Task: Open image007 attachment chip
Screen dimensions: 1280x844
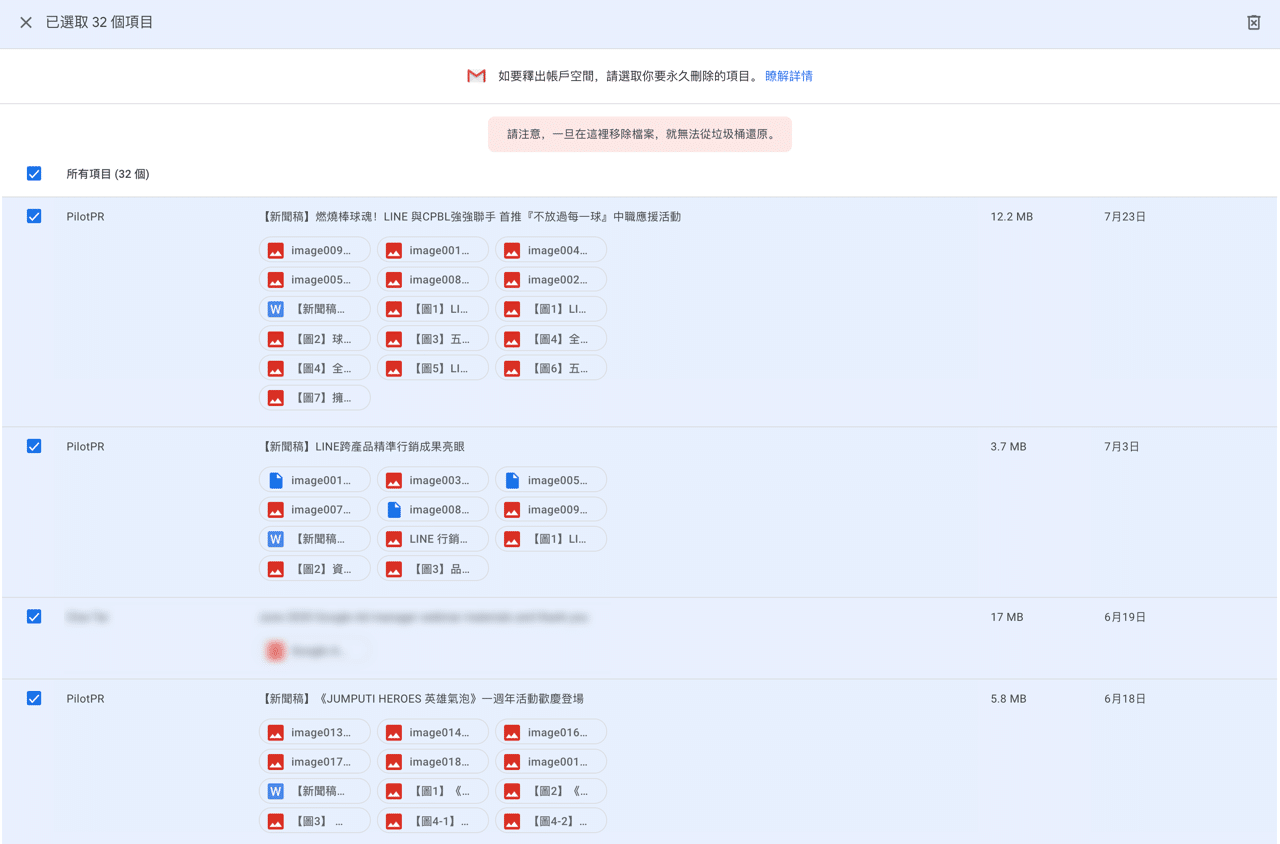Action: 315,510
